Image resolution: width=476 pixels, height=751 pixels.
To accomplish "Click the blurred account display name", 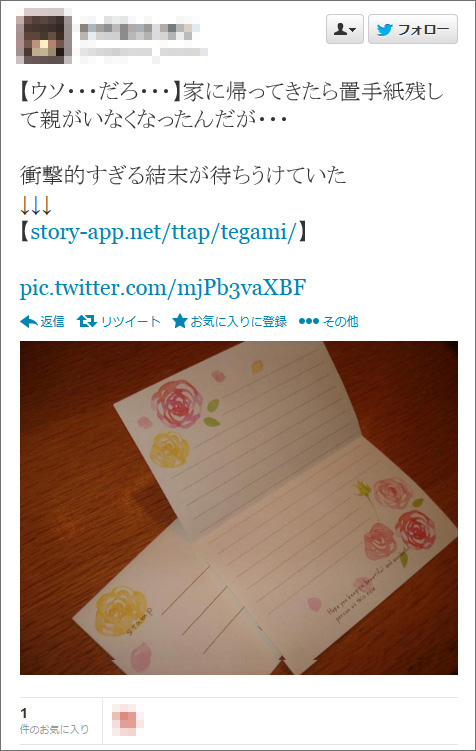I will 139,31.
